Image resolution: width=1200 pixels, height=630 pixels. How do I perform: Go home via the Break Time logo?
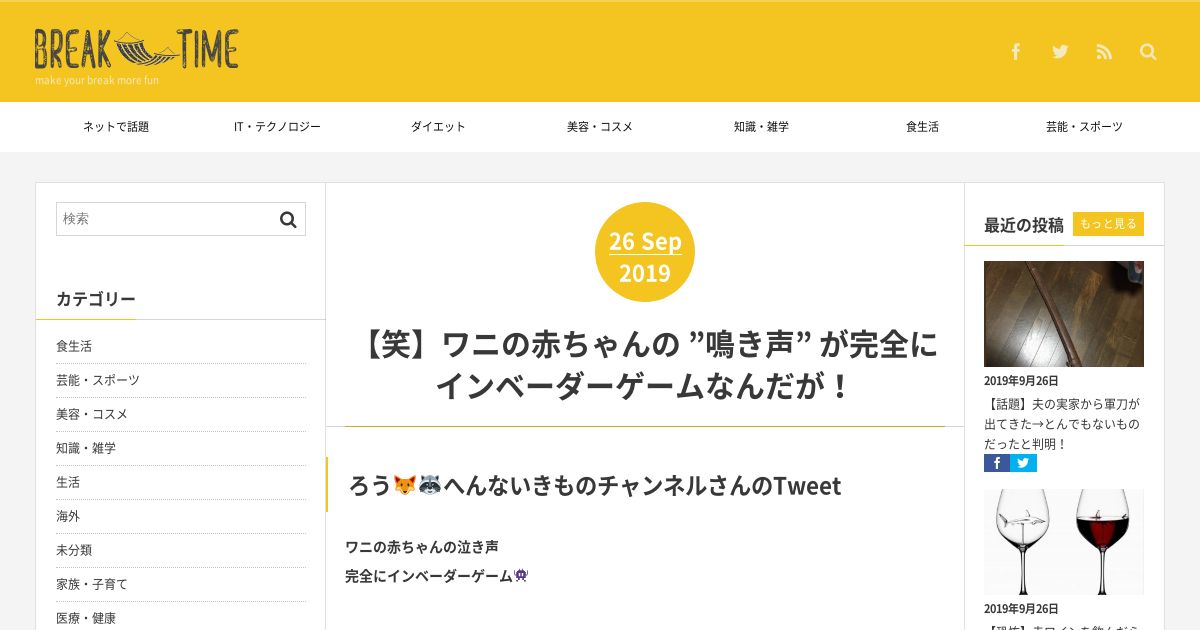[136, 56]
